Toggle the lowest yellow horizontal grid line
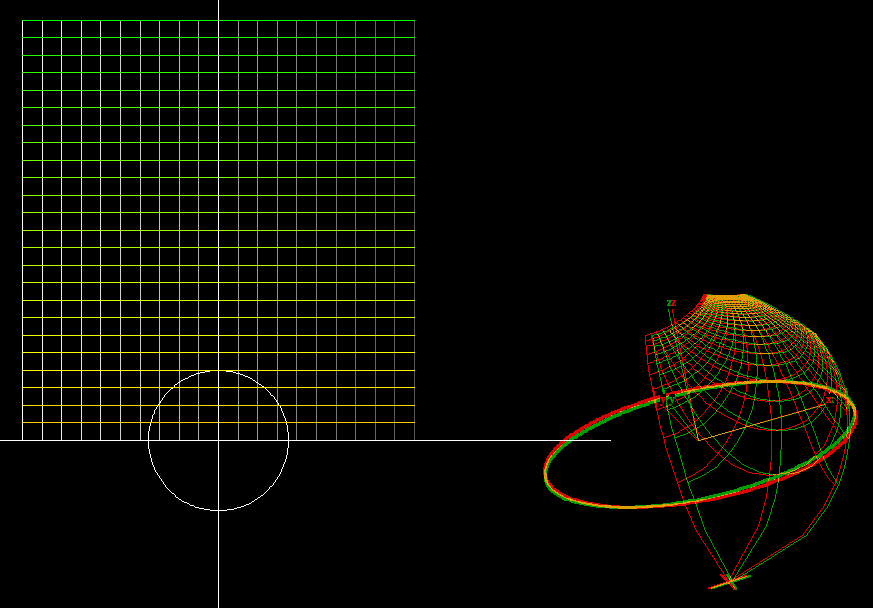This screenshot has width=873, height=608. [x=220, y=424]
